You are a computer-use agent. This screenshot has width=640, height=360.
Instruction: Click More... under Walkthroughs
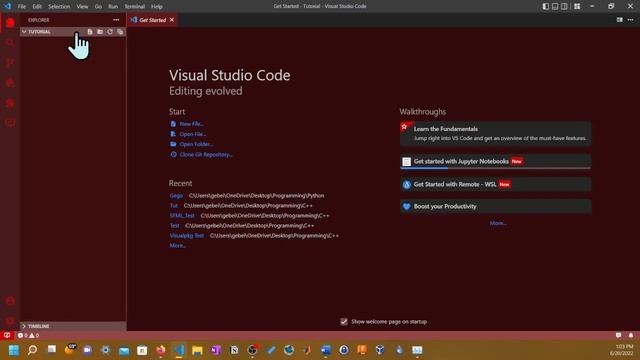pos(498,223)
